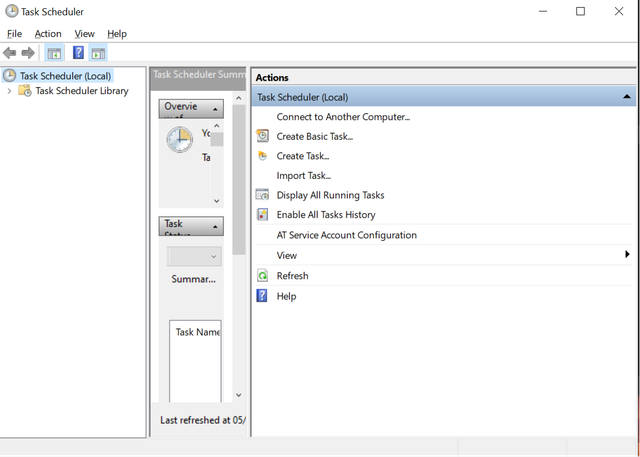Click Create Task... action
This screenshot has height=457, width=640.
click(303, 156)
